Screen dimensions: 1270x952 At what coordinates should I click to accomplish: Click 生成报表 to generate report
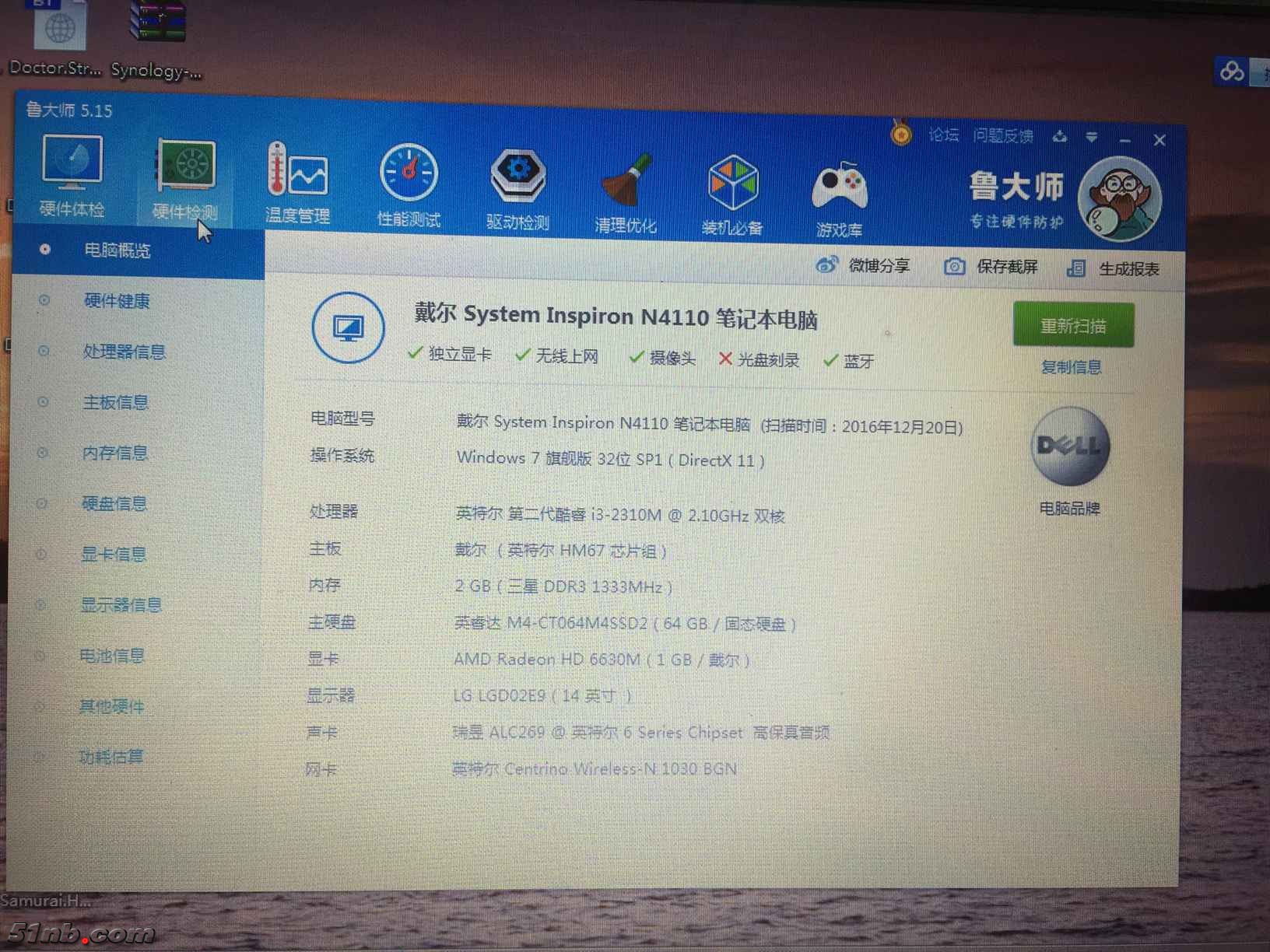1113,269
